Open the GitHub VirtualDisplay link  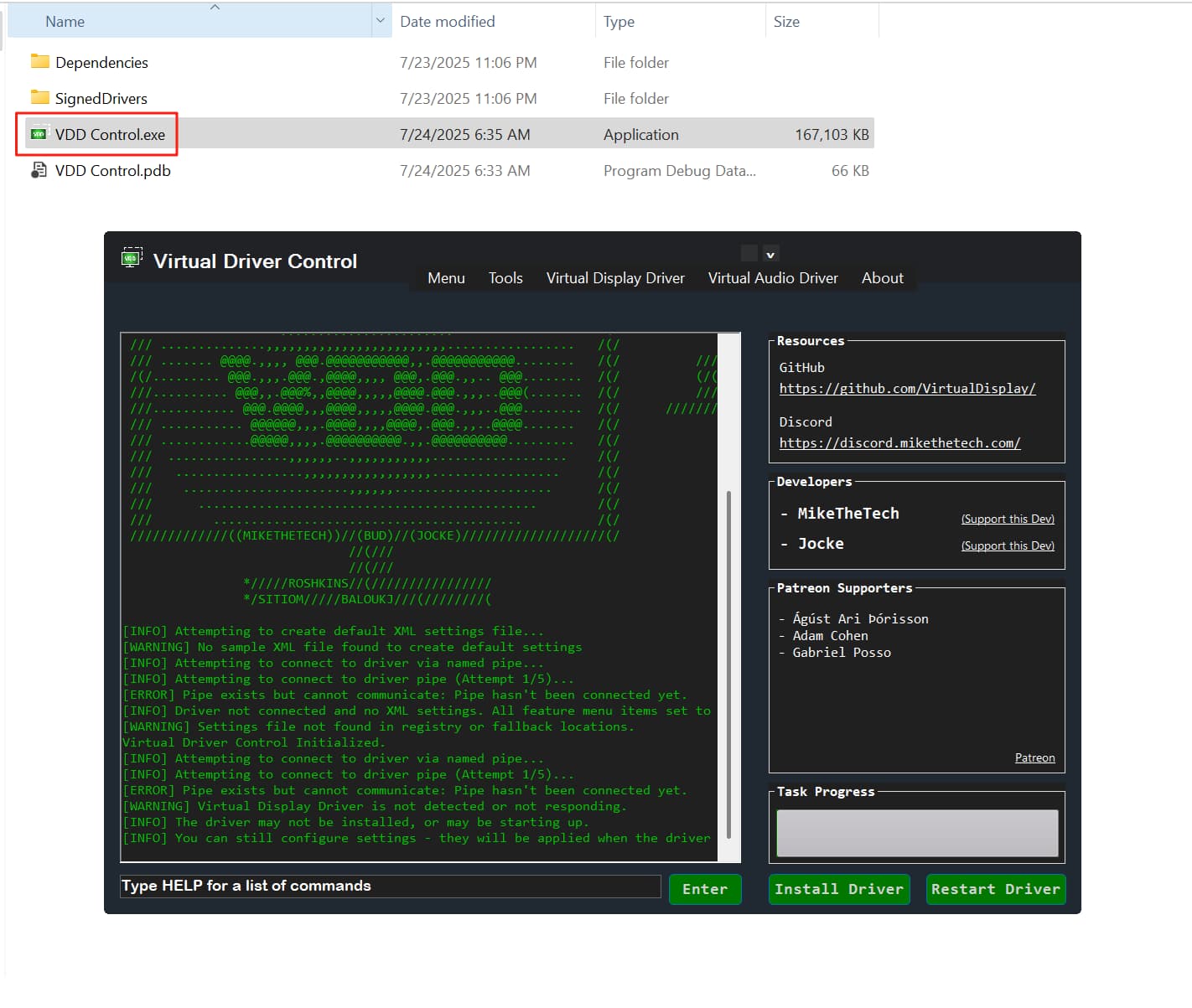[907, 389]
